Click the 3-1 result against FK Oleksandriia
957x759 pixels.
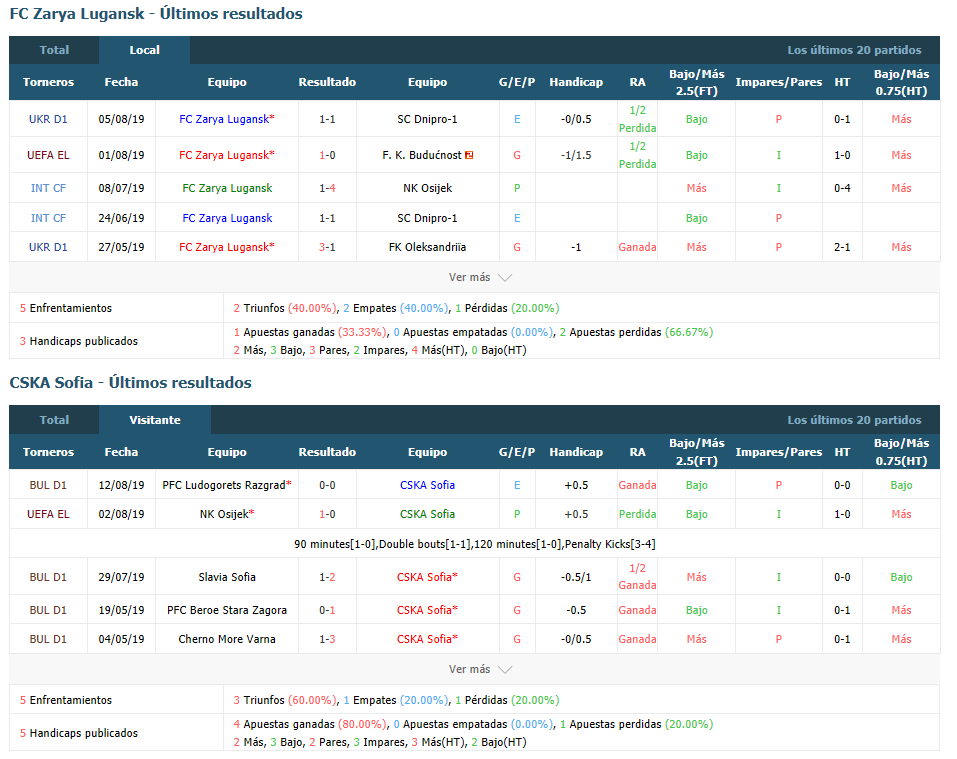[327, 247]
